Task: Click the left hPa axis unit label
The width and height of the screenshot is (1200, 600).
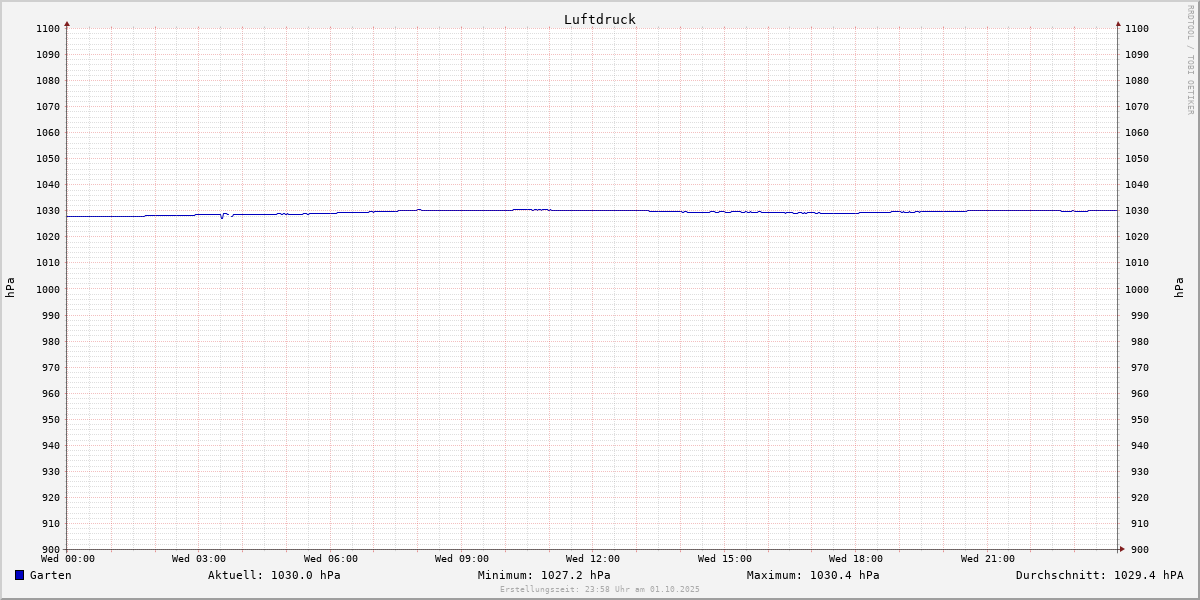Action: coord(10,288)
